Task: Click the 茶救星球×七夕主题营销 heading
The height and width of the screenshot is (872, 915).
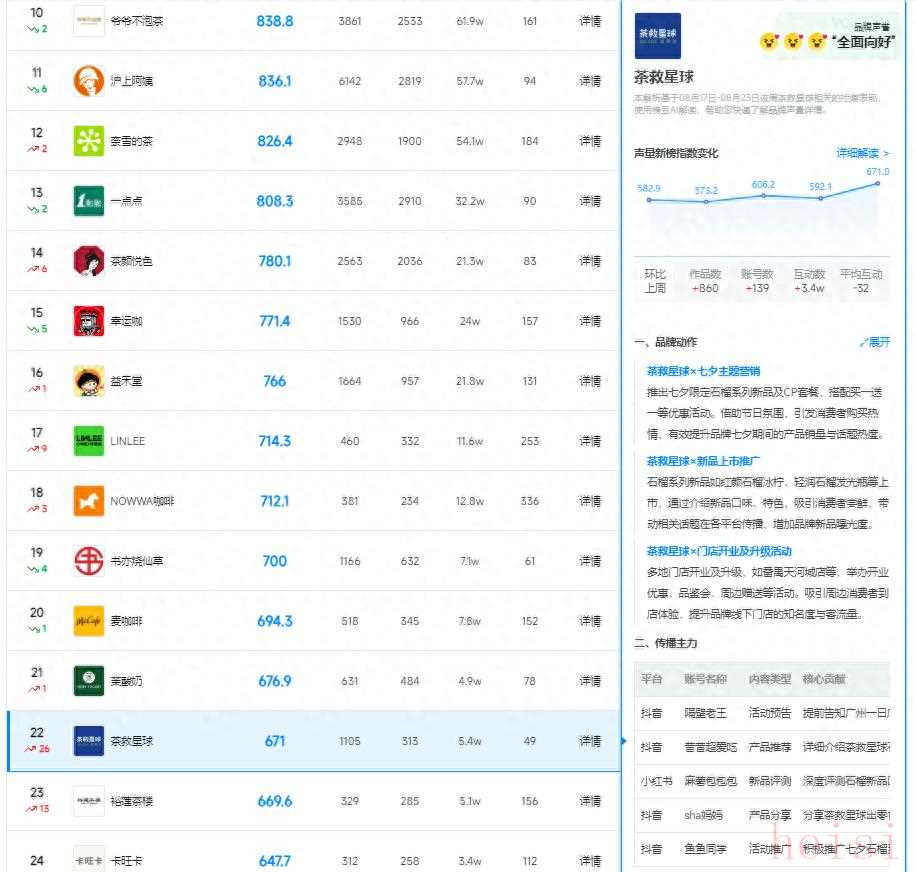Action: coord(702,371)
